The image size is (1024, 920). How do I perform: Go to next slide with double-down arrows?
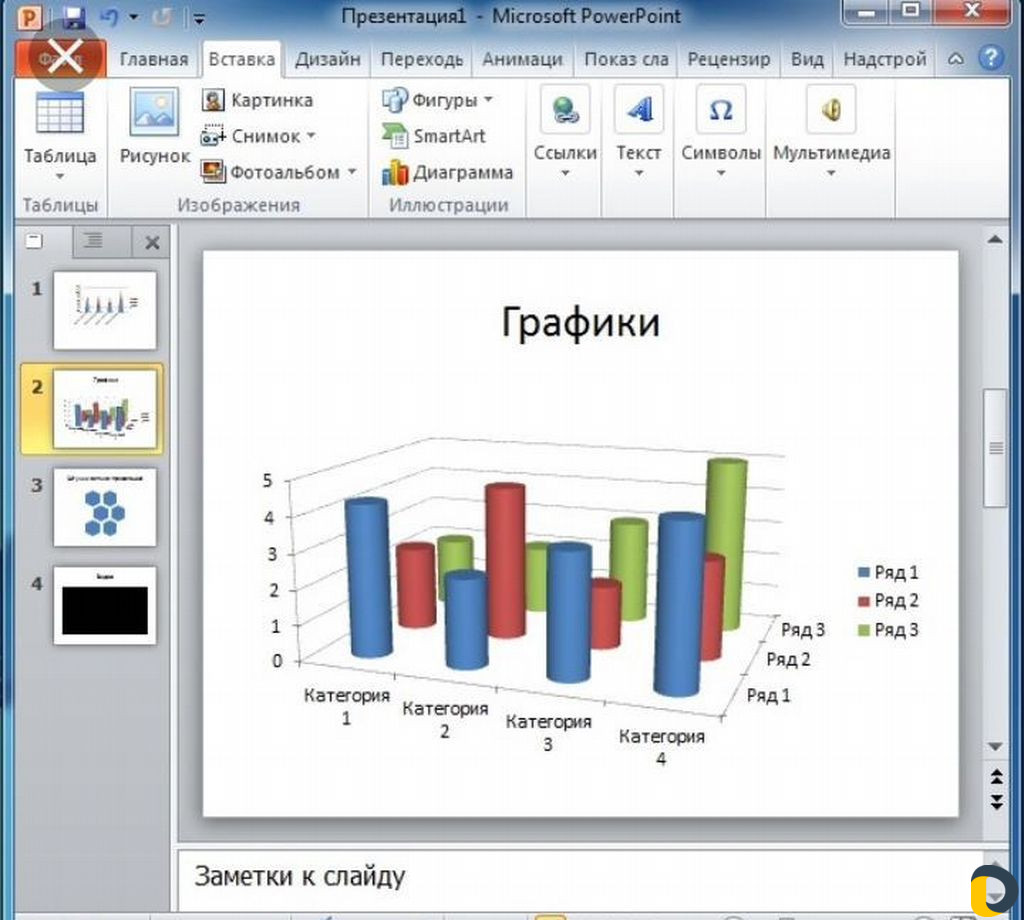(x=997, y=802)
